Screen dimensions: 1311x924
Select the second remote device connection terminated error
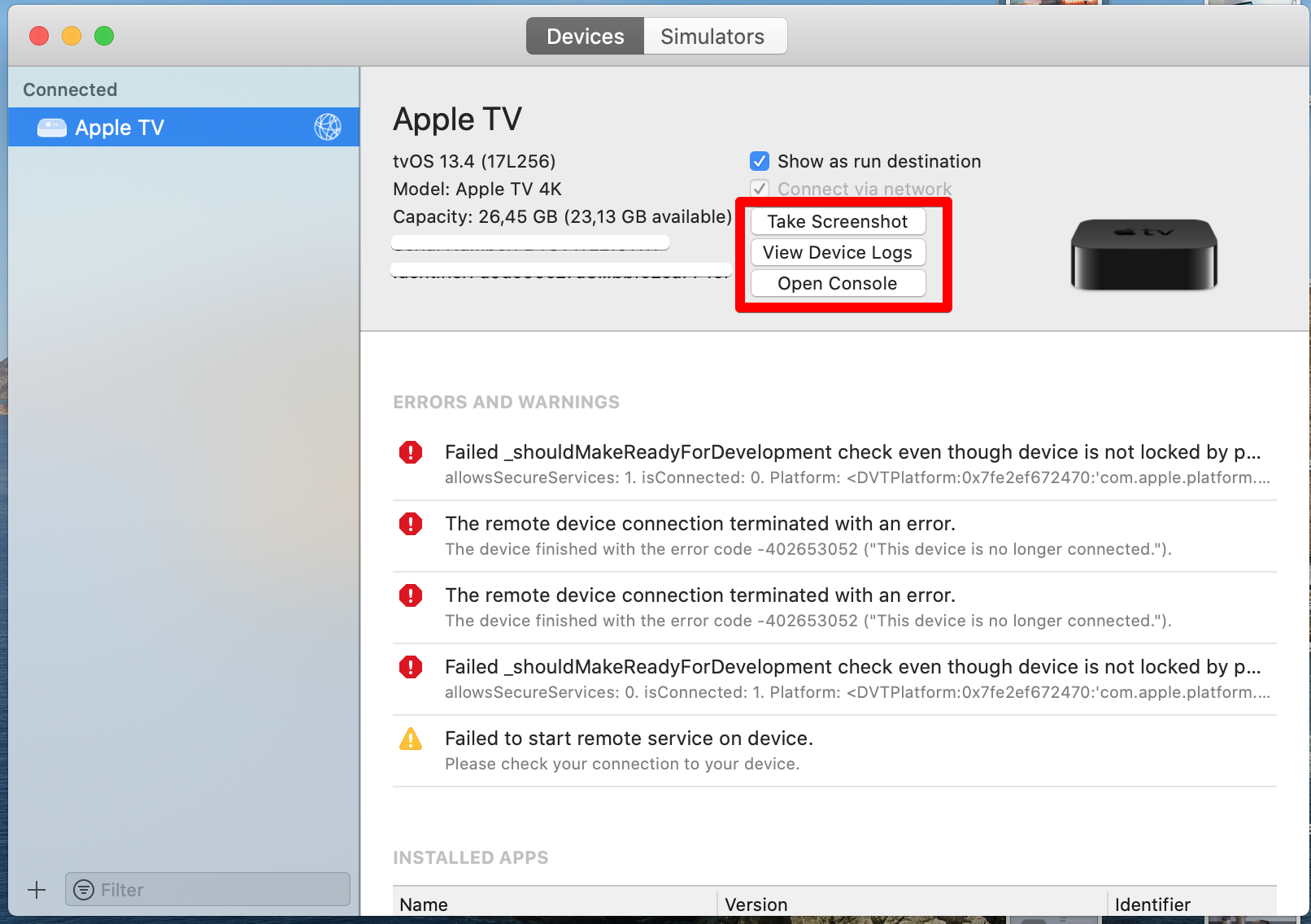(x=834, y=608)
